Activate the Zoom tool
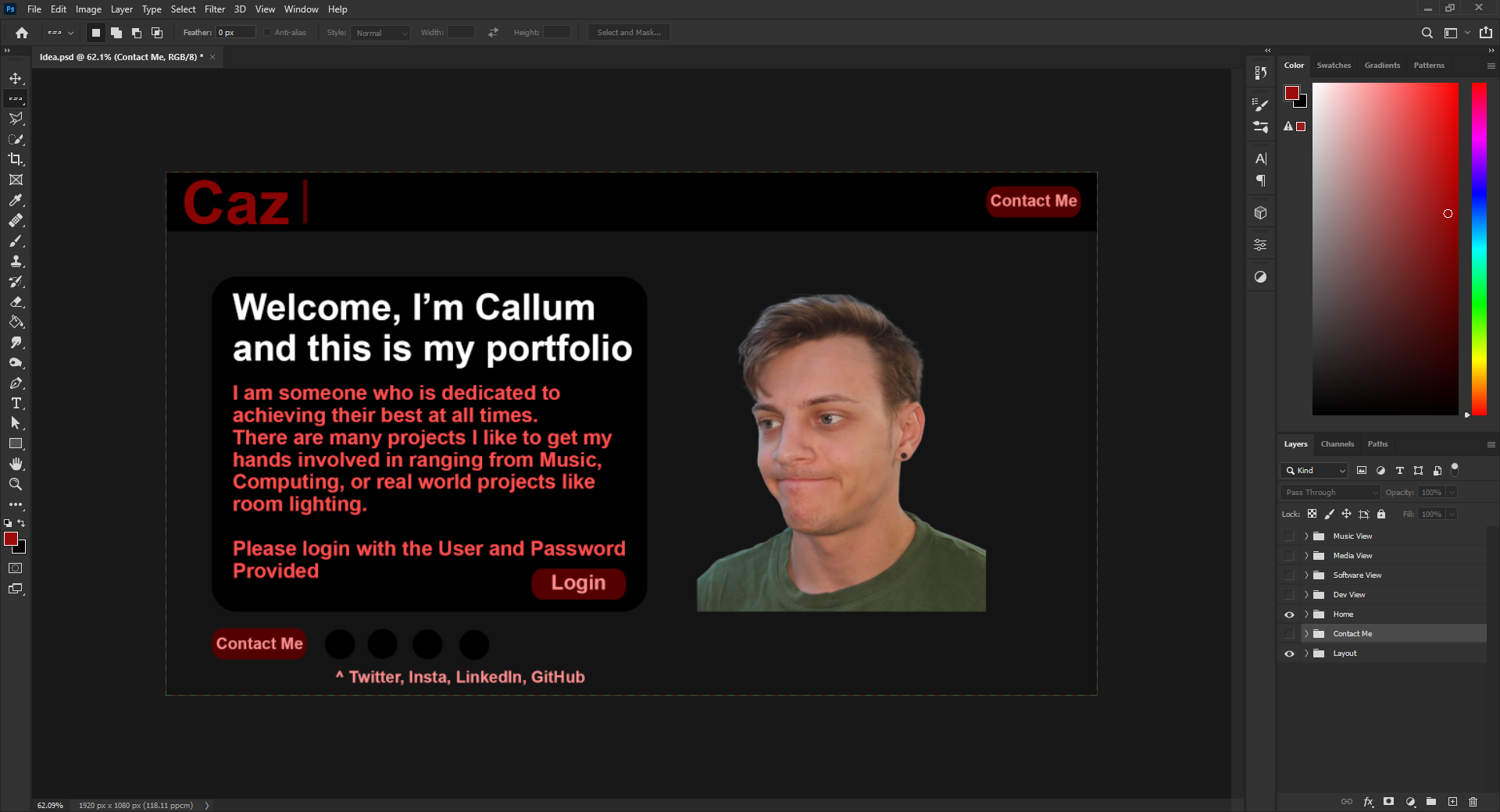The image size is (1500, 812). [x=16, y=484]
